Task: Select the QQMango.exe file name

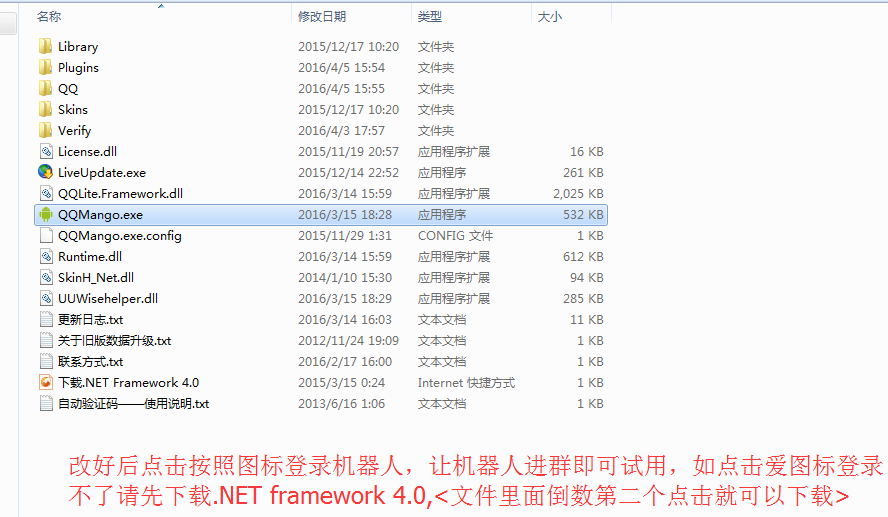Action: (x=100, y=215)
